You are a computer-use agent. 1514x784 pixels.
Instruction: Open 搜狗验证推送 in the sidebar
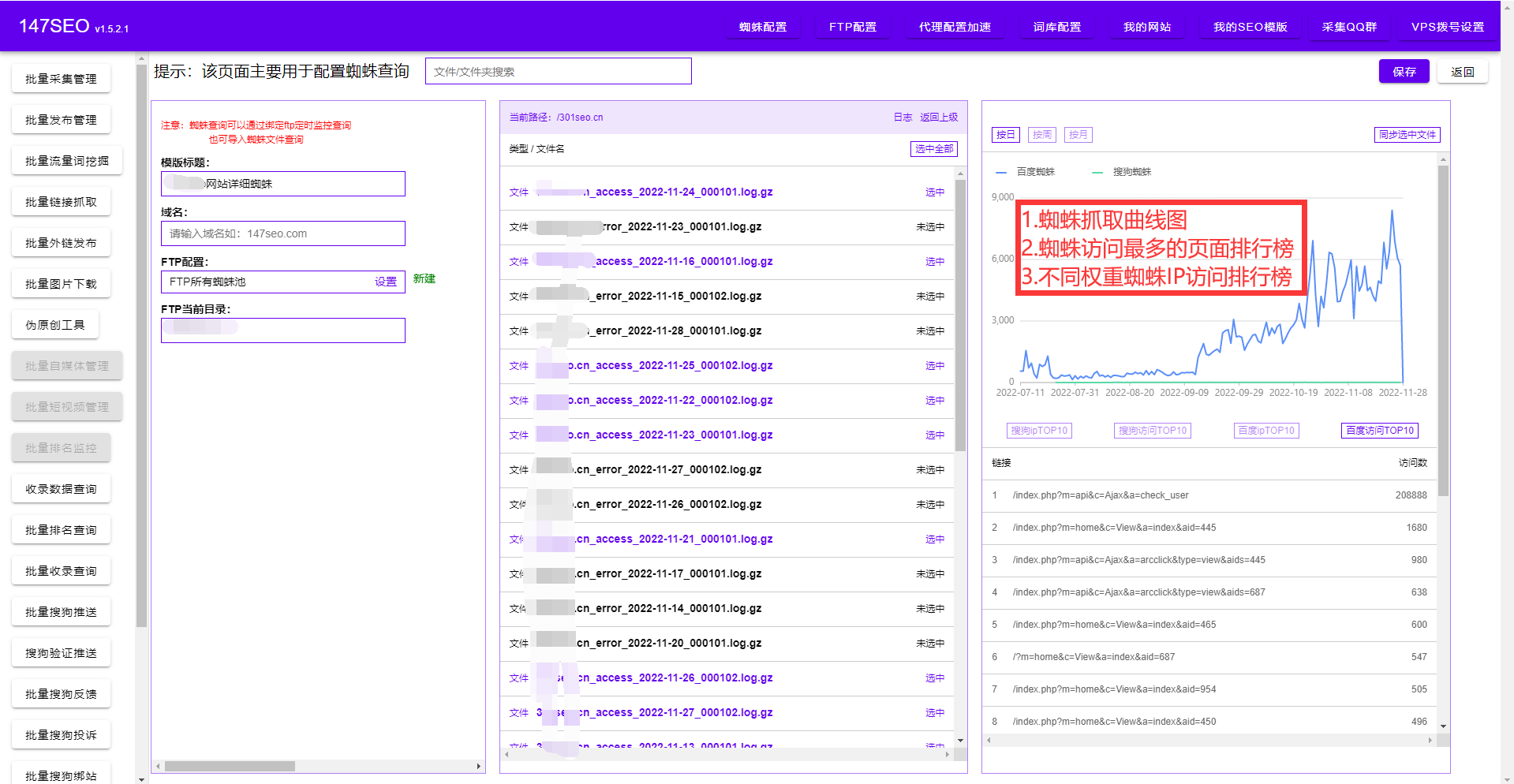[61, 653]
